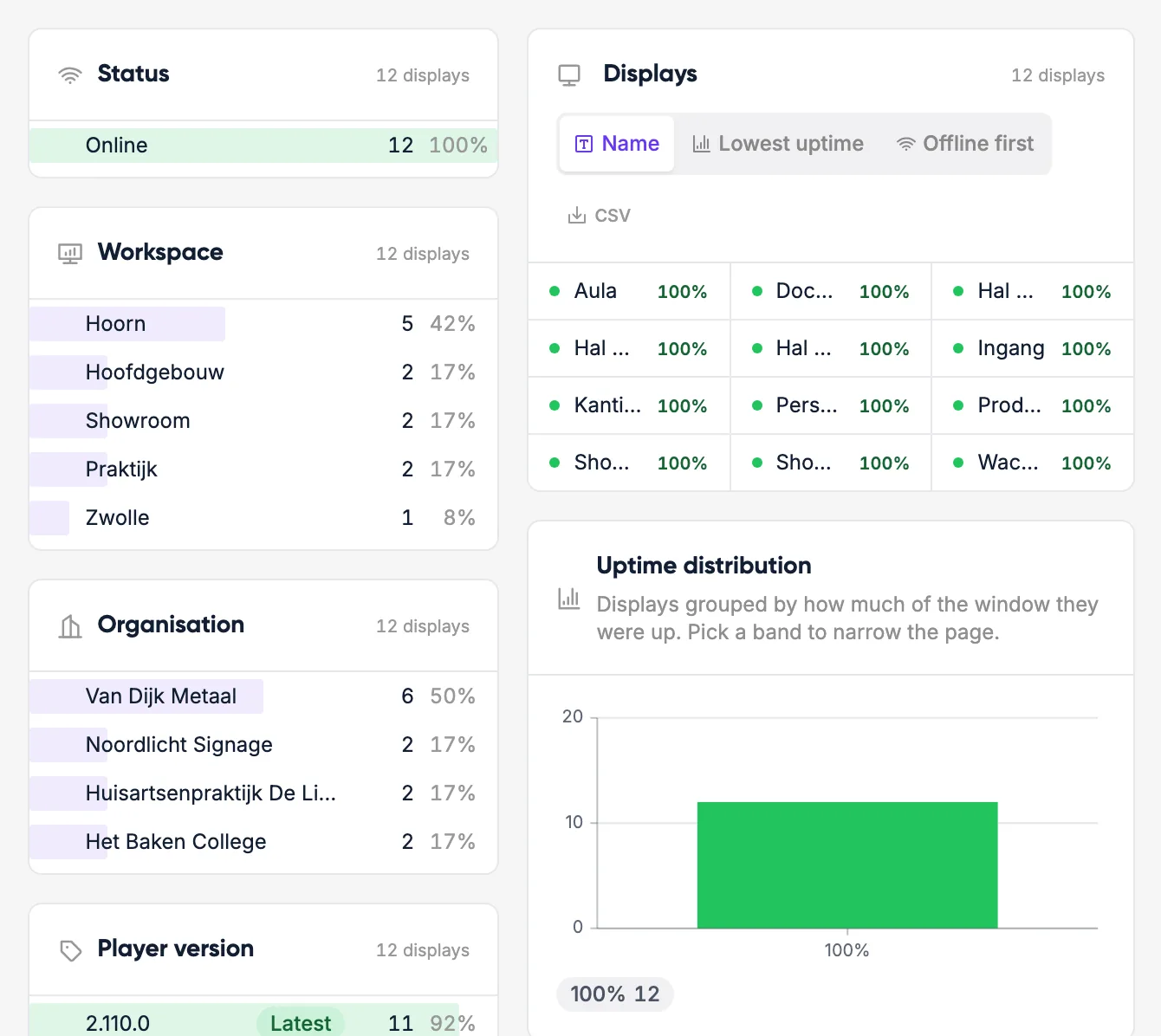Filter by Het Baken College organisation
Image resolution: width=1161 pixels, height=1036 pixels.
coord(263,842)
